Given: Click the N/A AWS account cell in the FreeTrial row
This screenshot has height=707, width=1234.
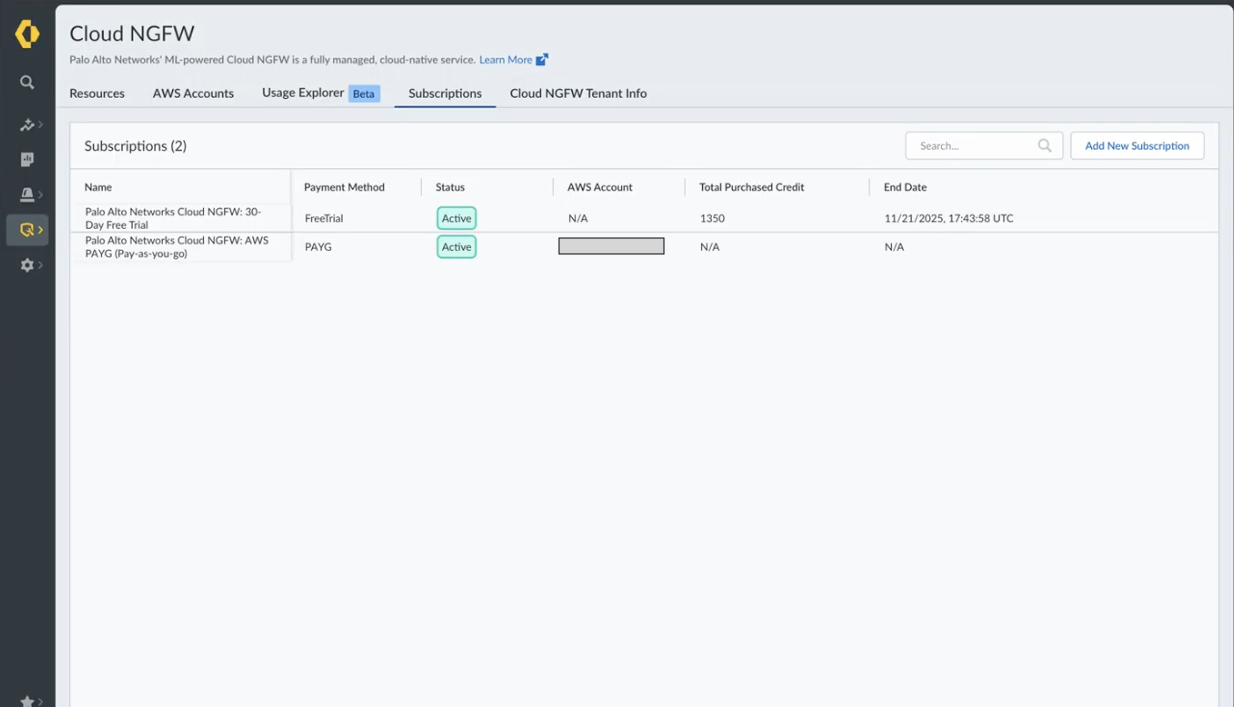Looking at the screenshot, I should pos(578,218).
